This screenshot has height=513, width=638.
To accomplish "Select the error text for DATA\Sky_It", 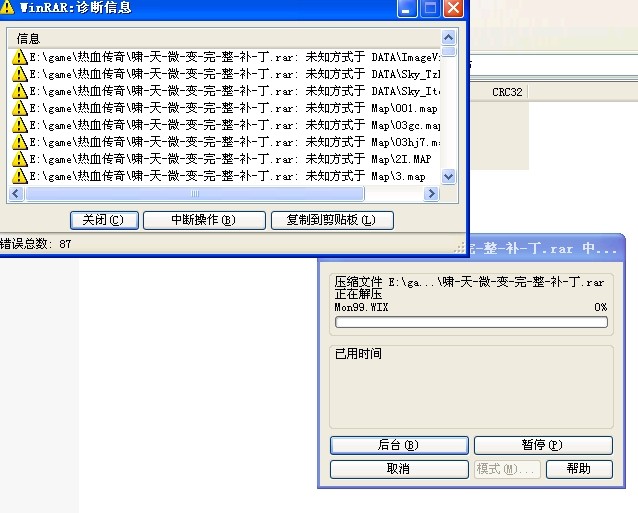I will [x=235, y=92].
